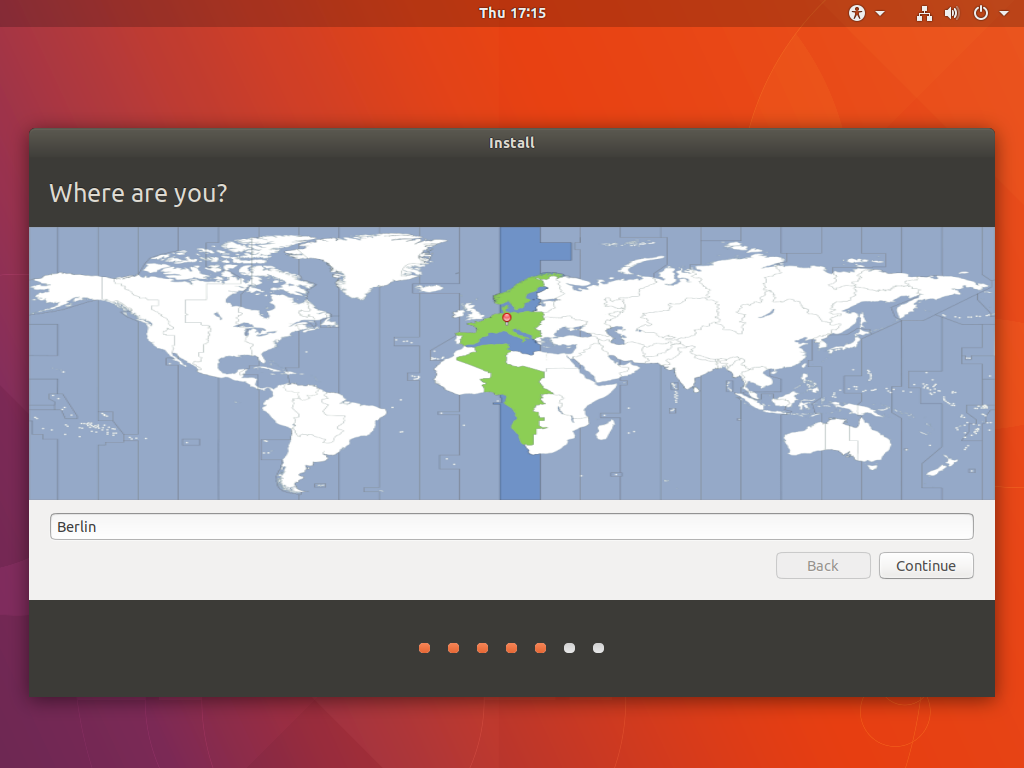
Task: Click the Back button
Action: pos(823,566)
